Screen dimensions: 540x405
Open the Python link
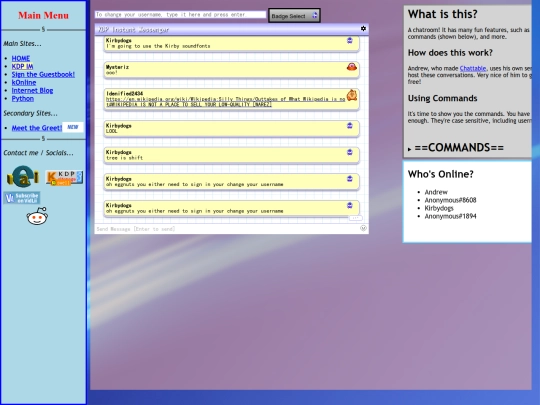pos(23,98)
